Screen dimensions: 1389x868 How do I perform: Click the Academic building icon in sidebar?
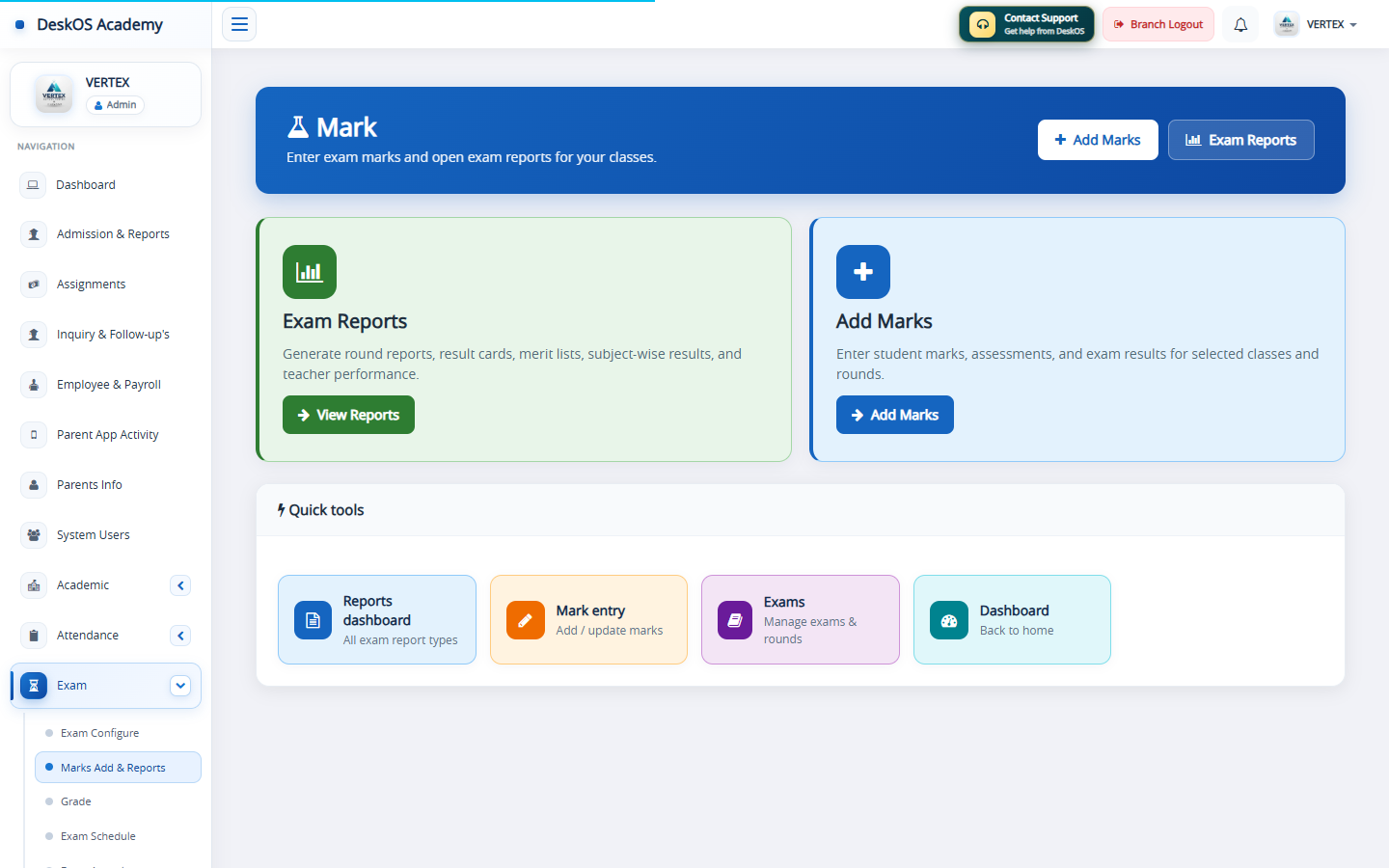tap(34, 585)
